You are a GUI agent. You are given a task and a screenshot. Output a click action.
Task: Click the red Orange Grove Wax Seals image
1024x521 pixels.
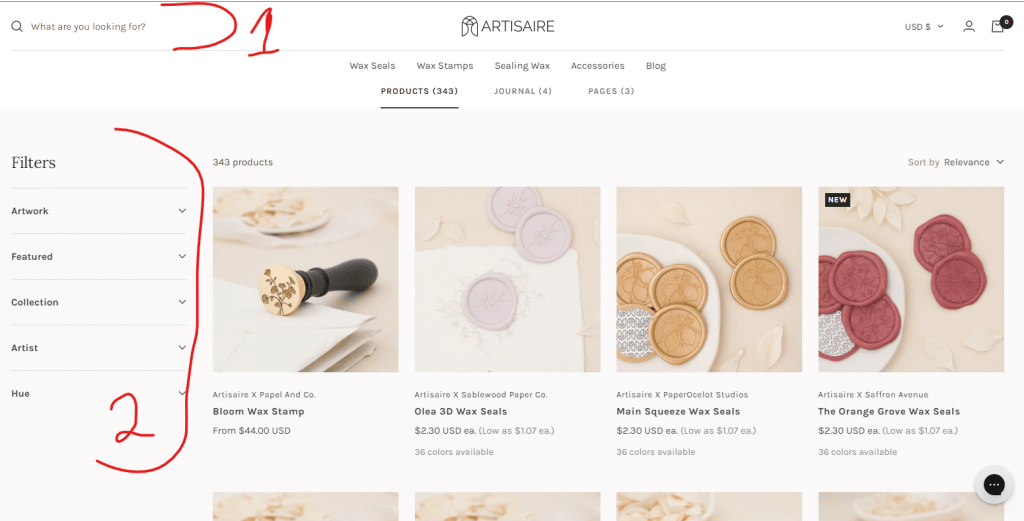click(x=911, y=279)
